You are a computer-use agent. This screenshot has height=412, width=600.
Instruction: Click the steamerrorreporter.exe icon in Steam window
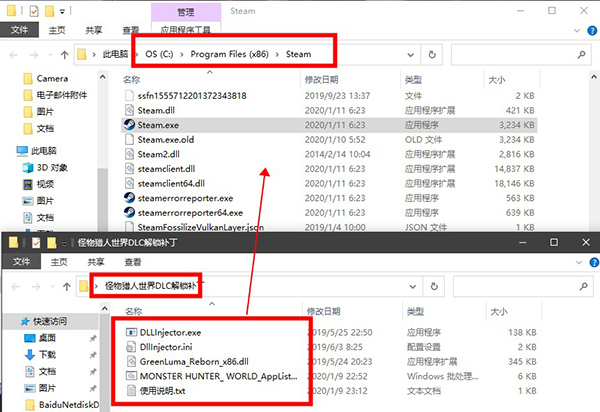click(129, 198)
